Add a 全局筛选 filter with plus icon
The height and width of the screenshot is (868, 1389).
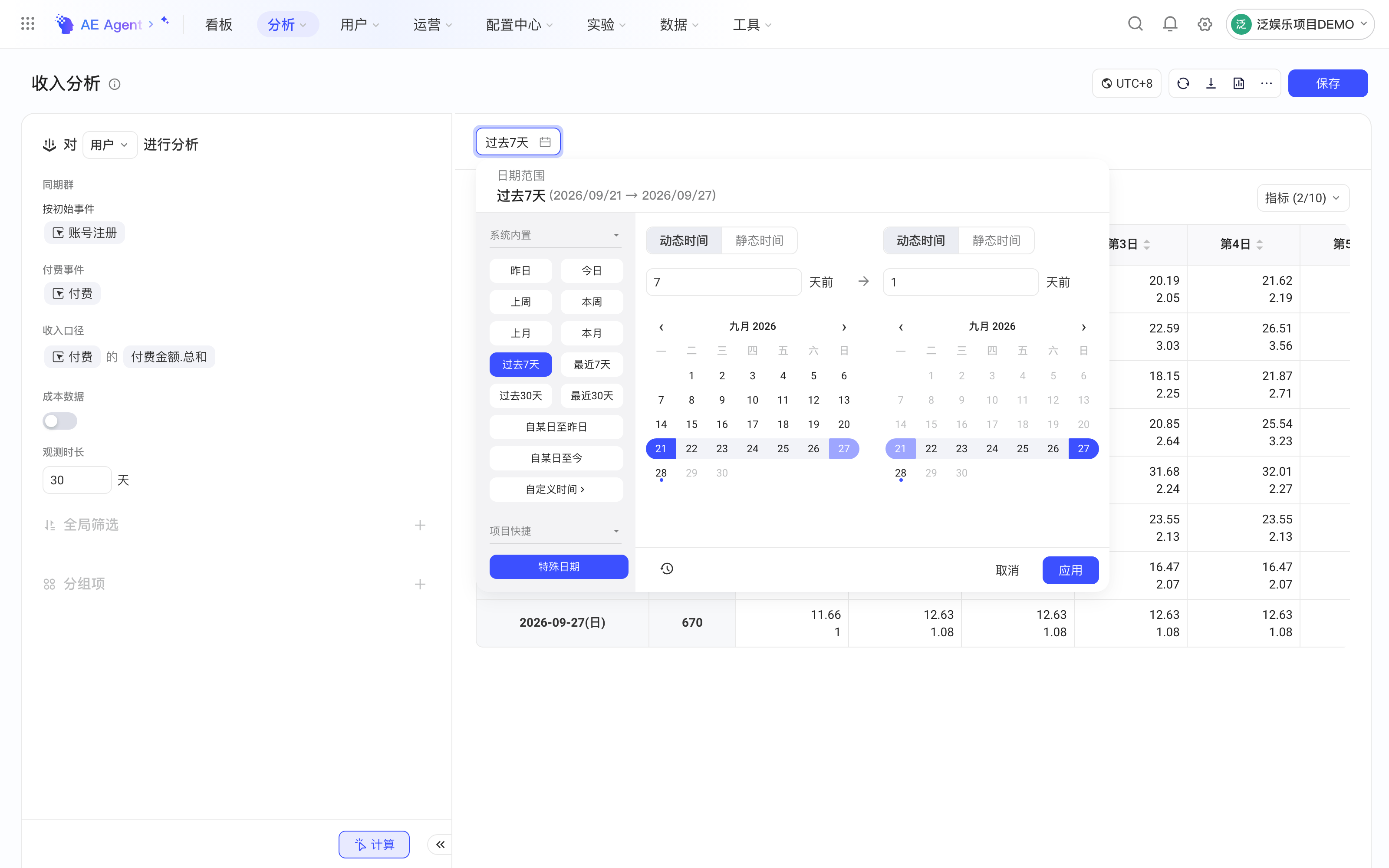(420, 525)
